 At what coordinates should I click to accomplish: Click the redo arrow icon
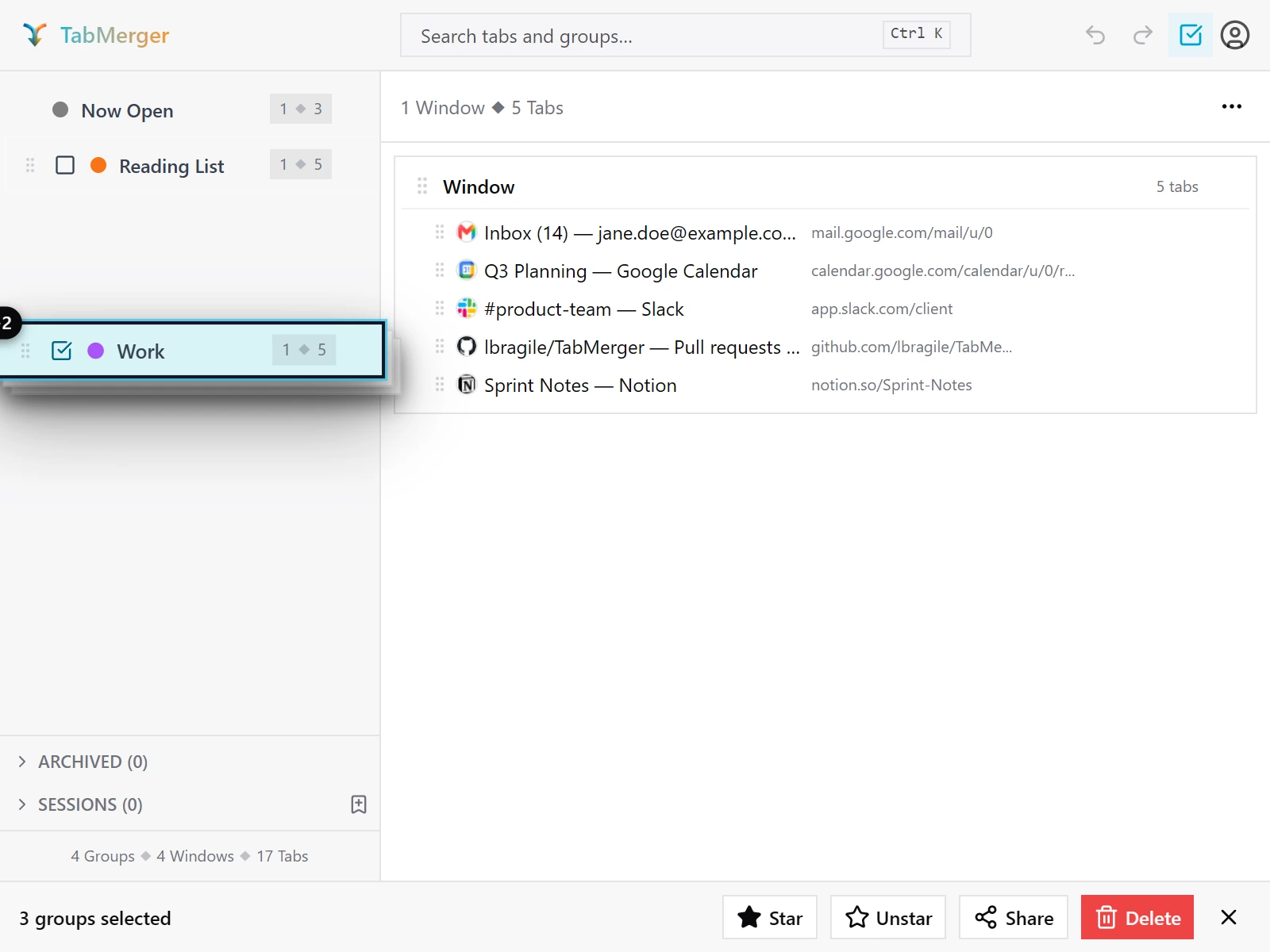tap(1143, 35)
